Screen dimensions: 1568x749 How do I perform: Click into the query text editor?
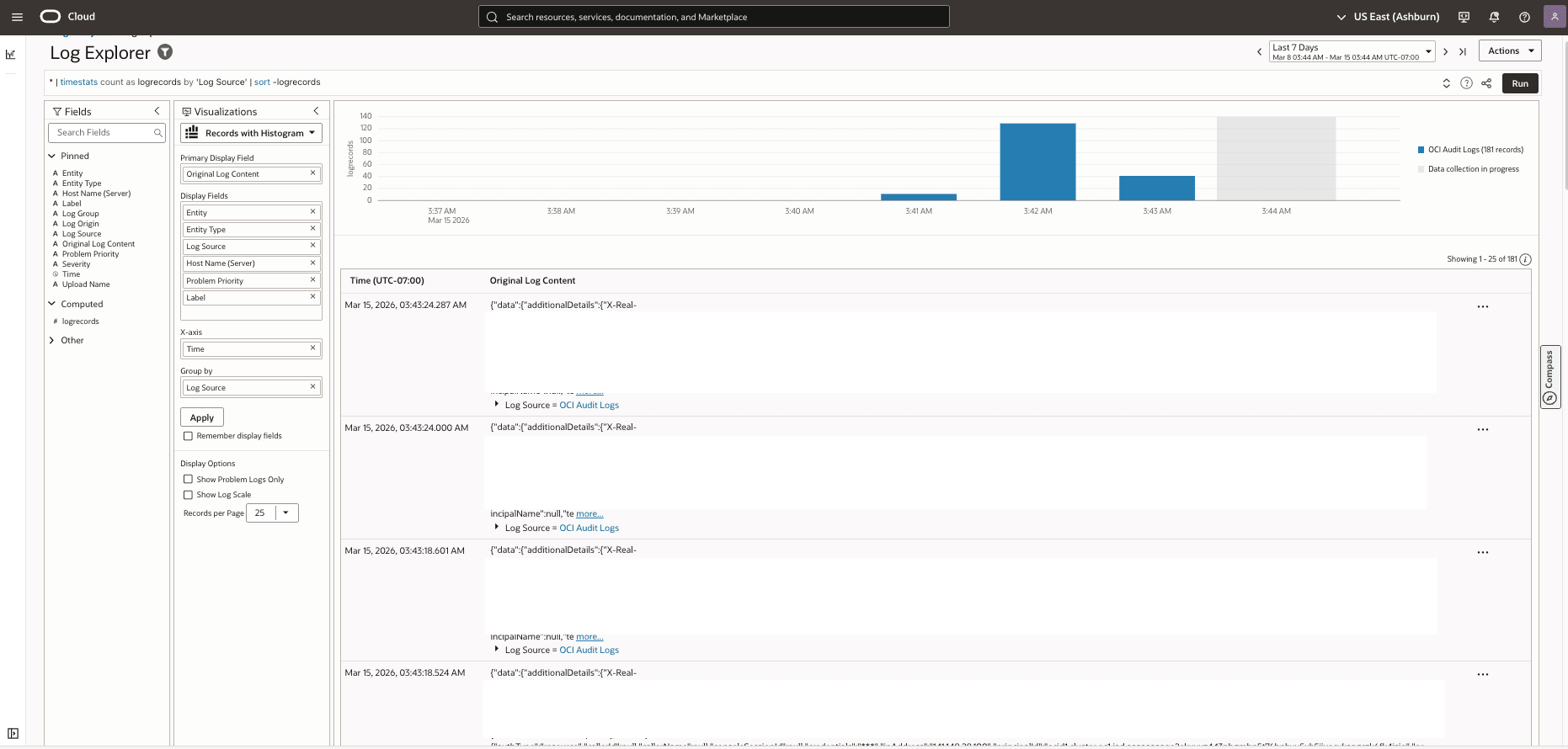click(741, 82)
